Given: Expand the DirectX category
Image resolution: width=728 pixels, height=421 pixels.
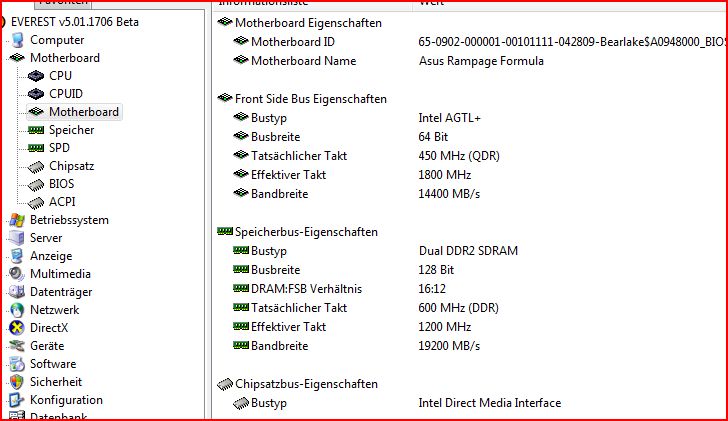Looking at the screenshot, I should [x=49, y=328].
